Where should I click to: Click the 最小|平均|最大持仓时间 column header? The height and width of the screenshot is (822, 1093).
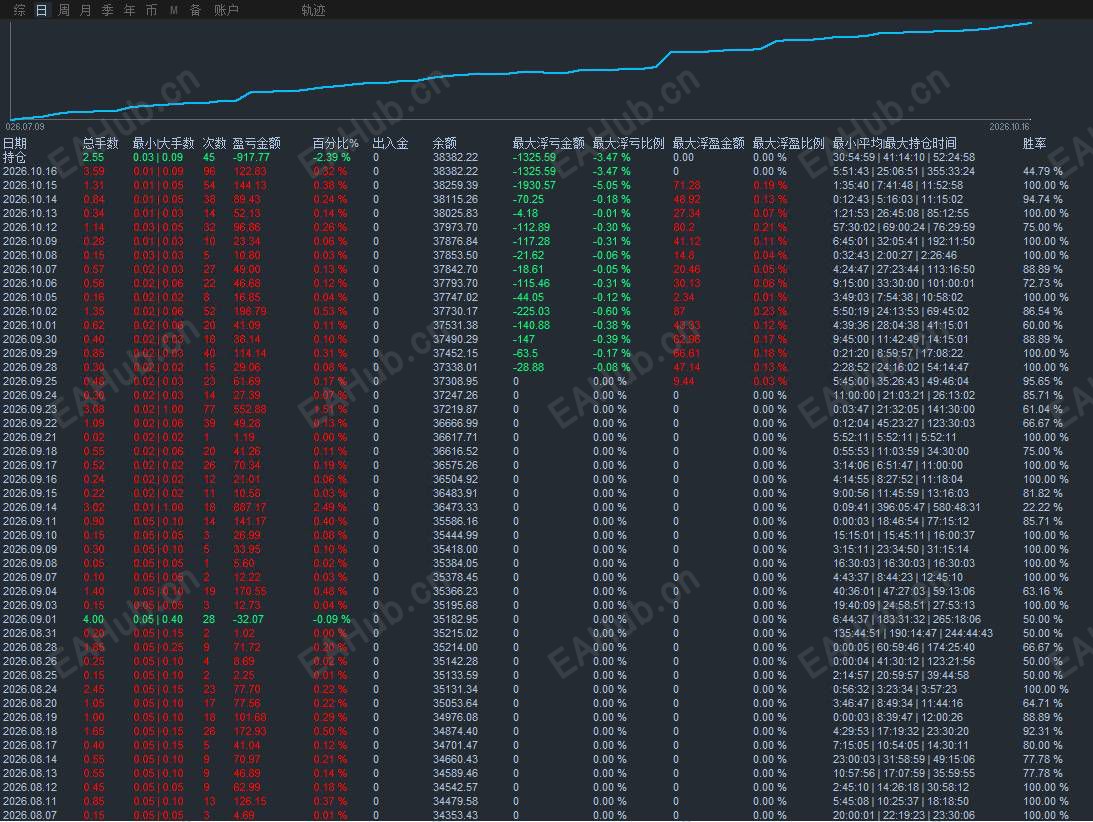[x=894, y=144]
